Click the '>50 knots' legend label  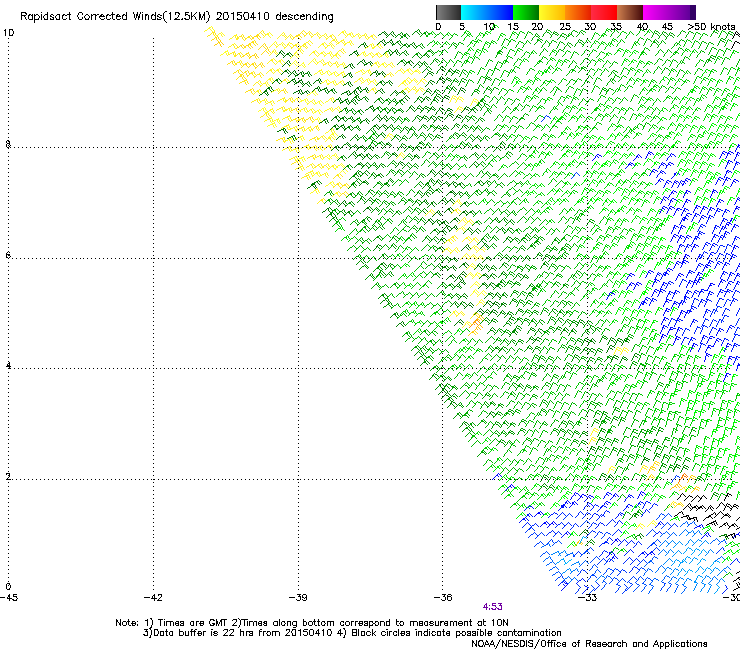pyautogui.click(x=711, y=27)
